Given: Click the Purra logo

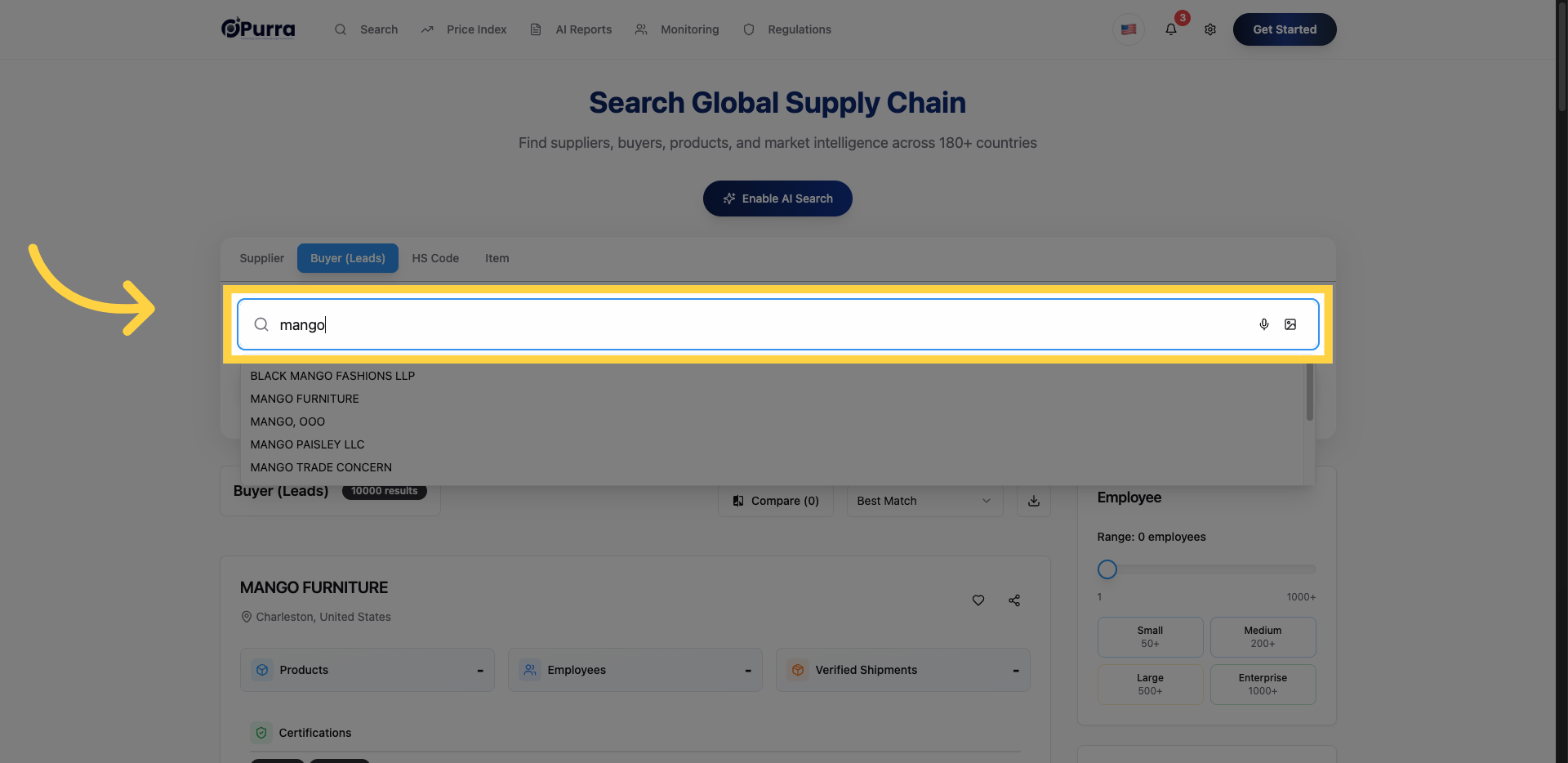Looking at the screenshot, I should coord(258,29).
